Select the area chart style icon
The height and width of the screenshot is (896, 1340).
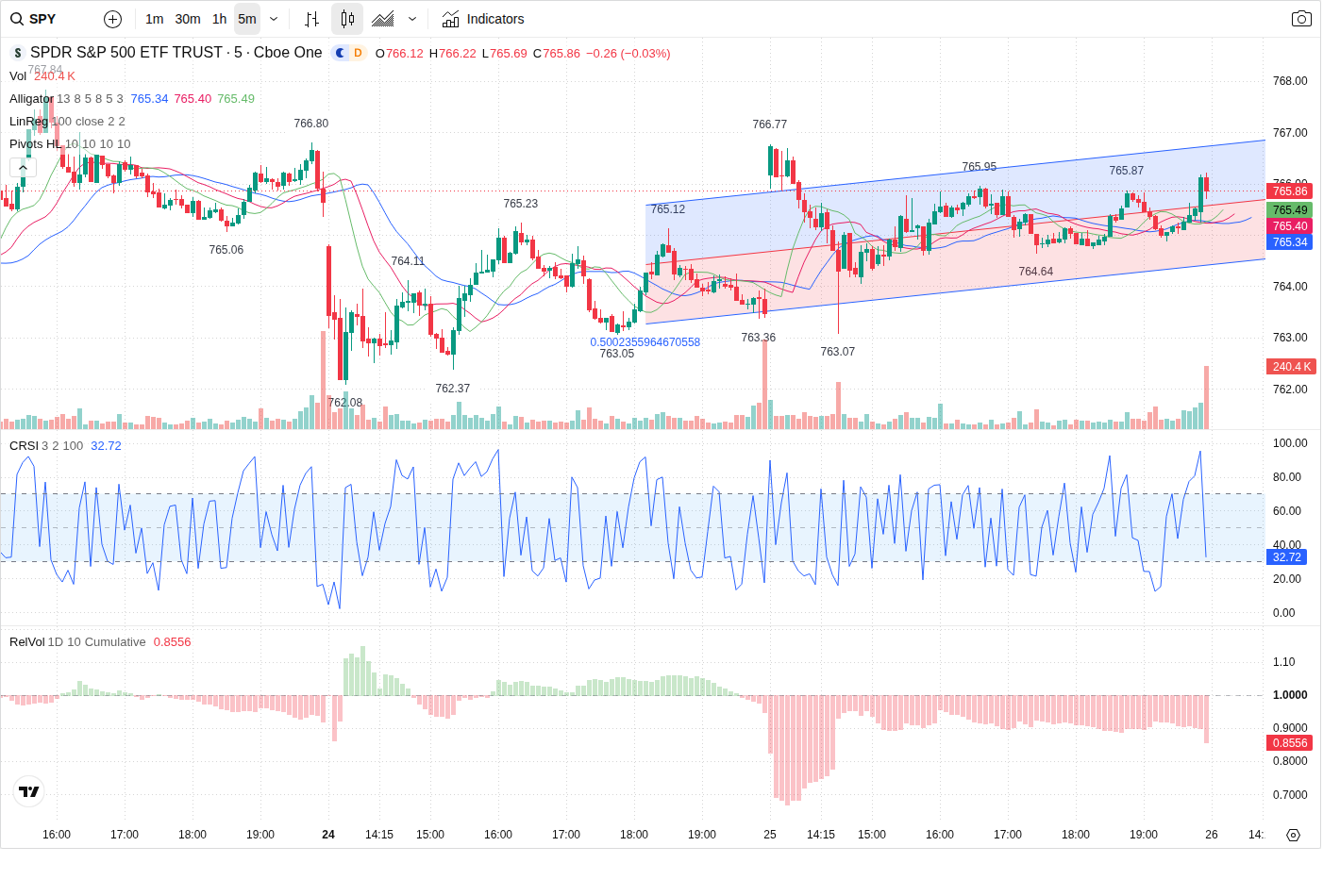tap(383, 19)
